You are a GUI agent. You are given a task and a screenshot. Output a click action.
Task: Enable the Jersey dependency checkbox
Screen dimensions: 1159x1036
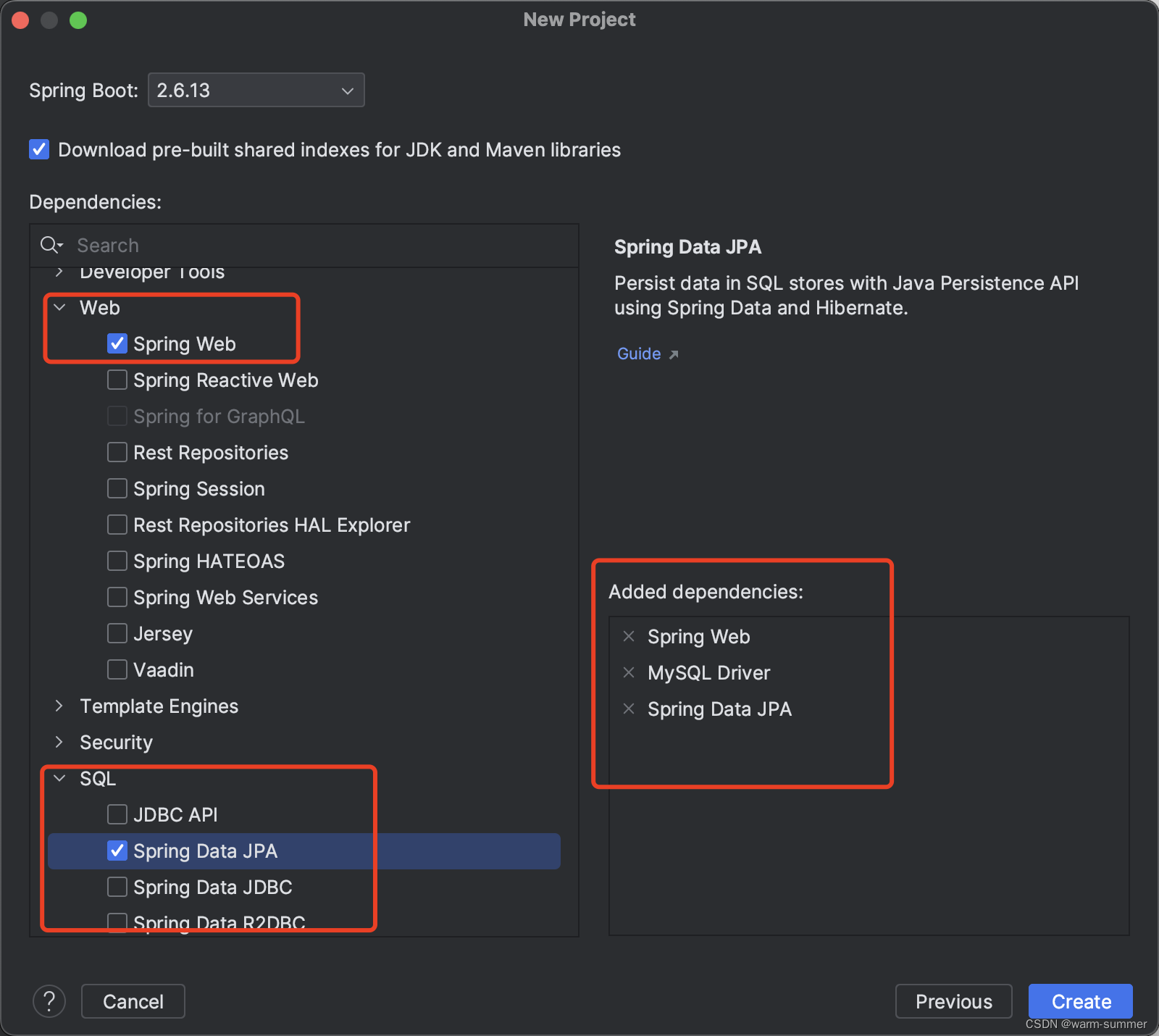(117, 633)
